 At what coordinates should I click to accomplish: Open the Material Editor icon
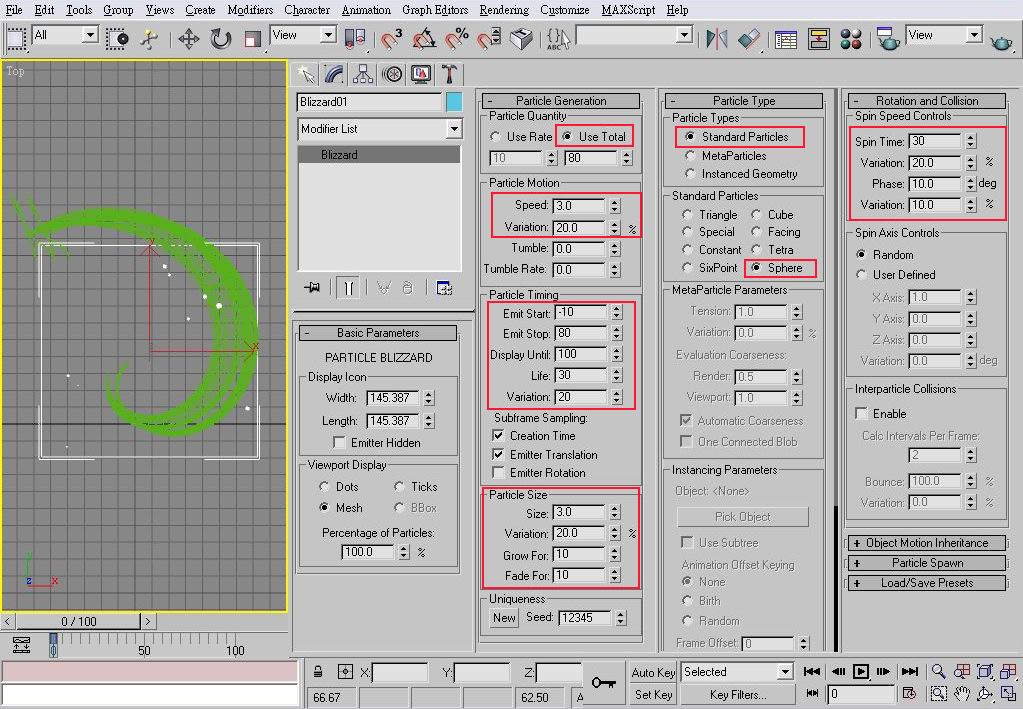point(851,39)
